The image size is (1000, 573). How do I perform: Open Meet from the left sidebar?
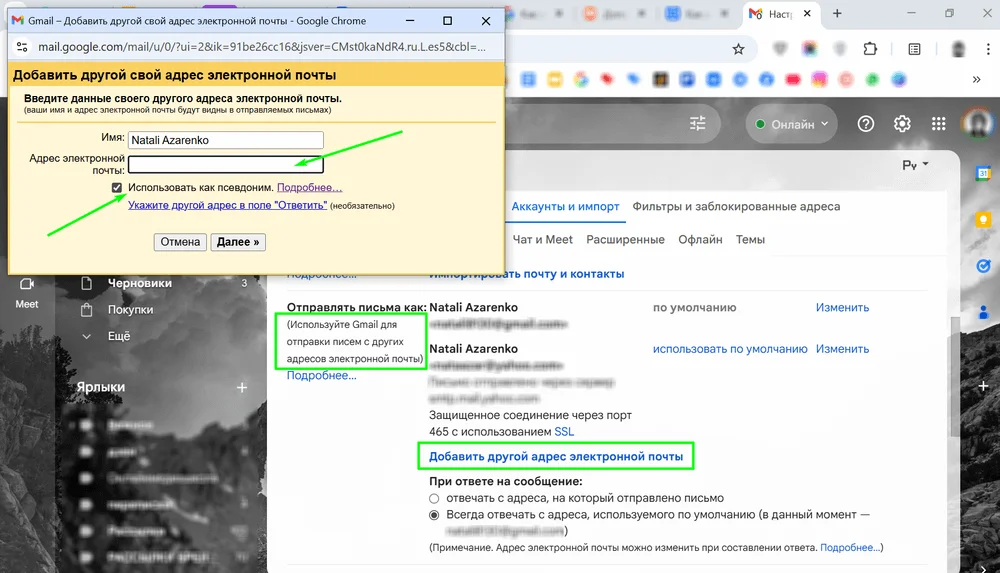(27, 291)
